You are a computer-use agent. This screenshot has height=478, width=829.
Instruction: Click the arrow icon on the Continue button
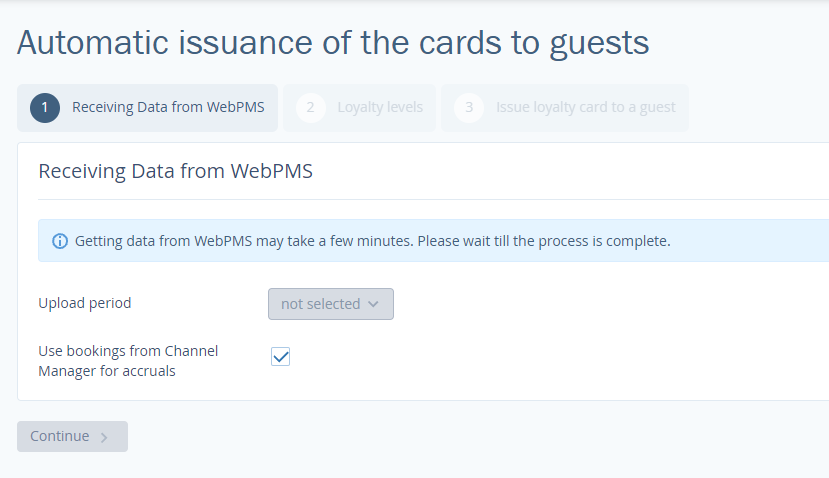(x=104, y=437)
